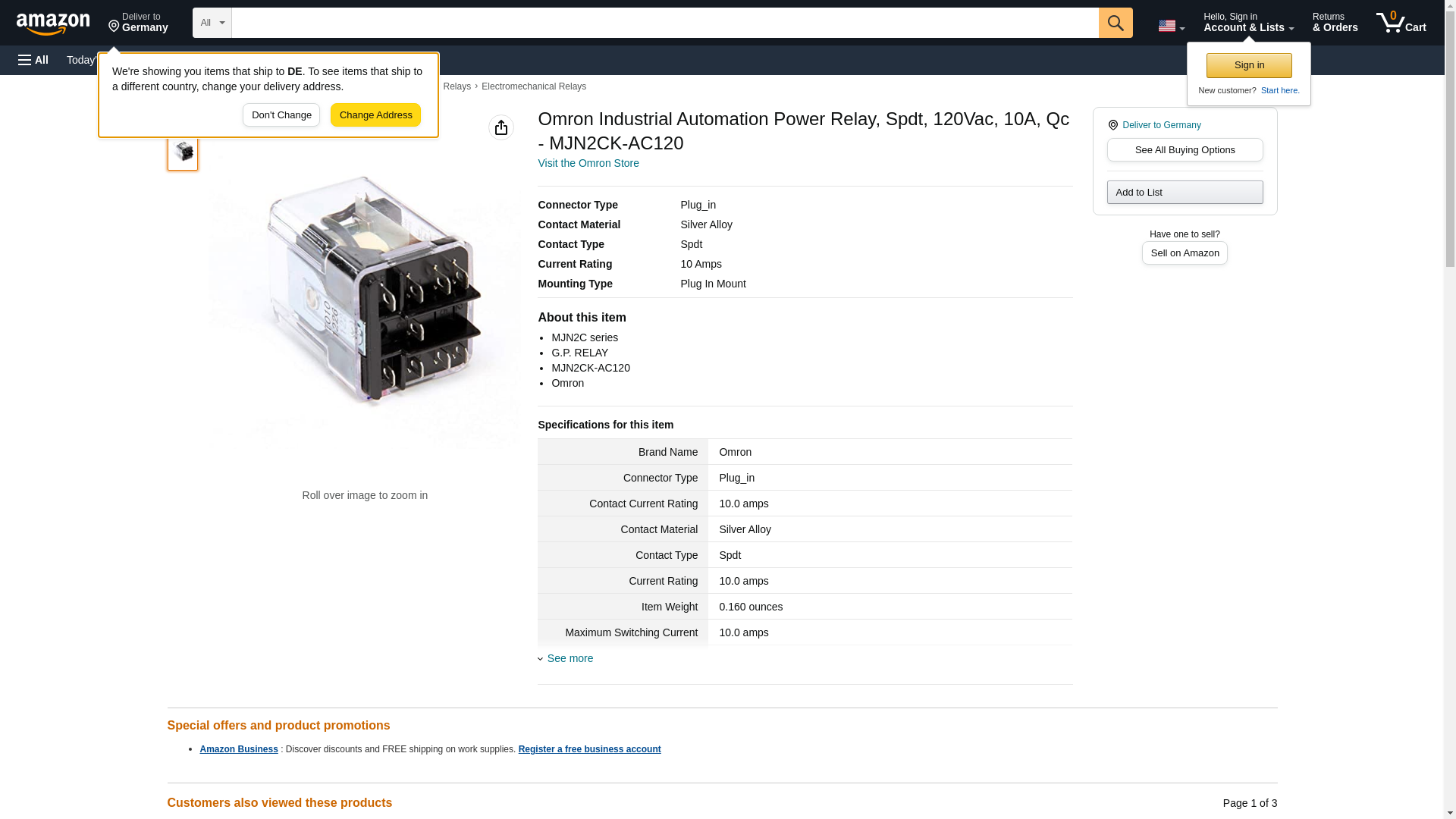
Task: Select the relay product thumbnail
Action: coord(183,152)
